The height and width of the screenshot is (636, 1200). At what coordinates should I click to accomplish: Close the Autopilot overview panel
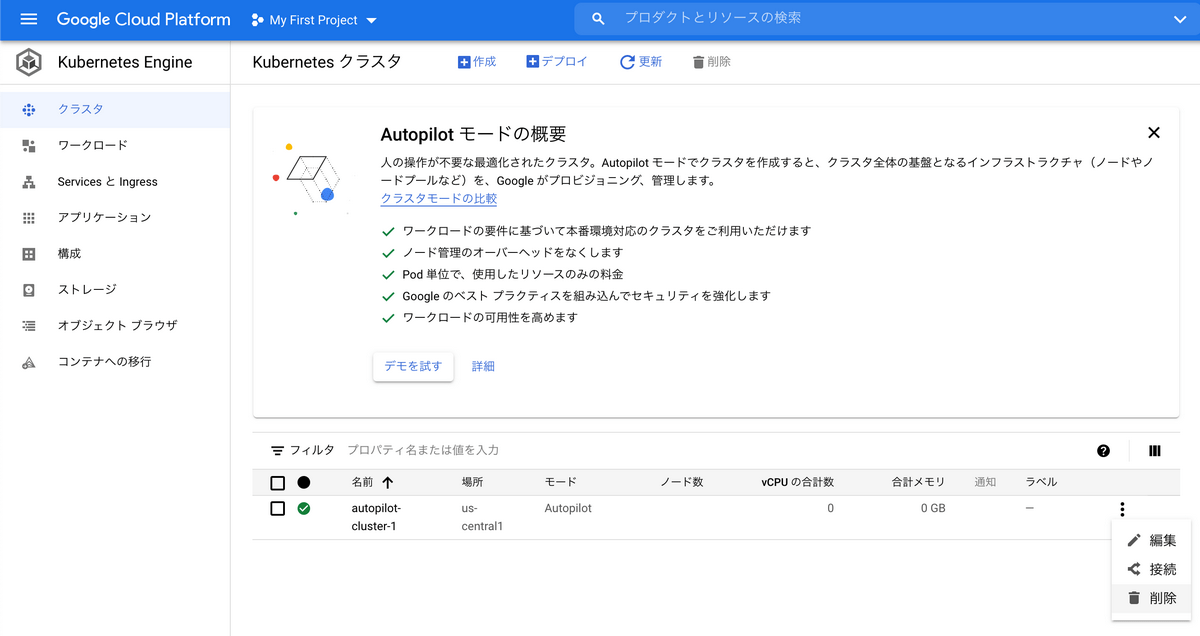pos(1154,132)
